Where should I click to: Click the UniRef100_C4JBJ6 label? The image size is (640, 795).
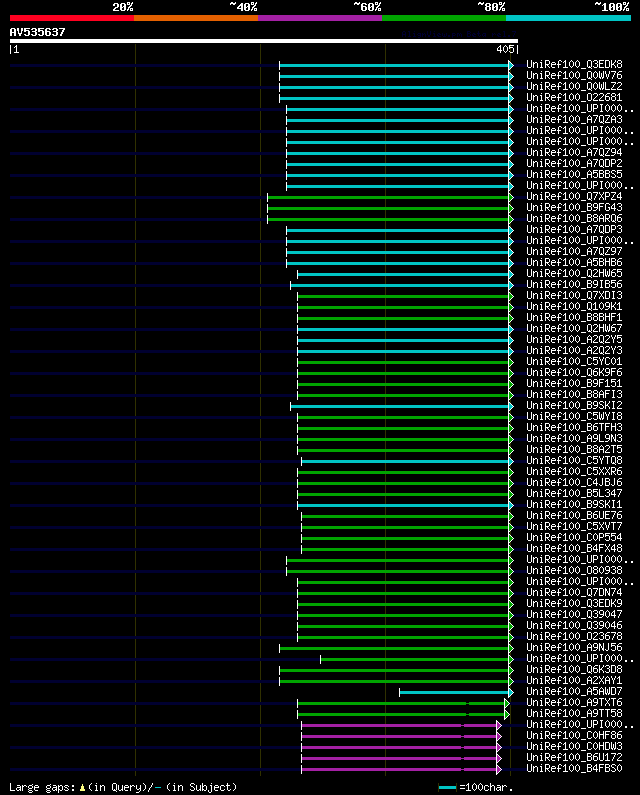tap(574, 483)
